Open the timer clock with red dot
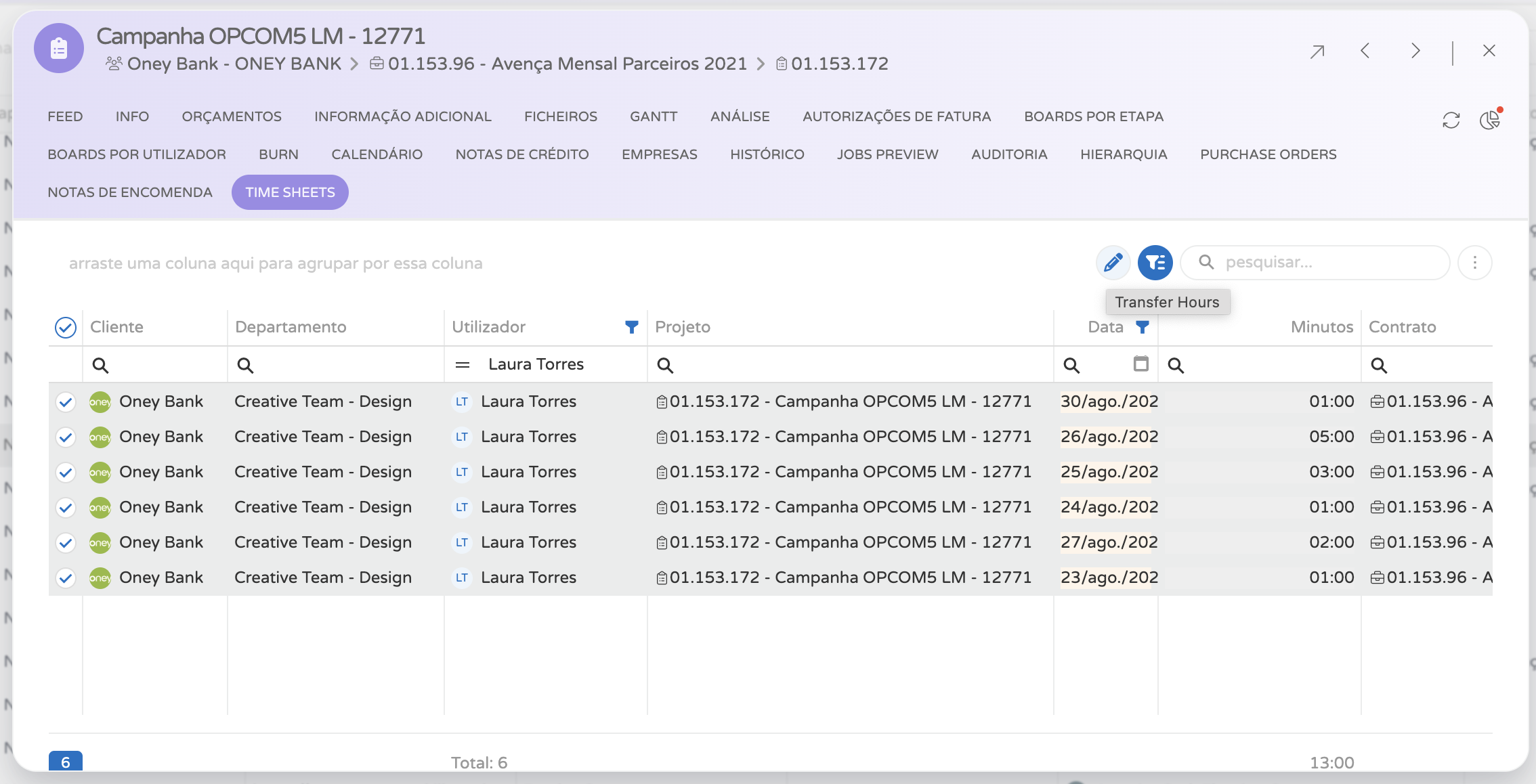The height and width of the screenshot is (784, 1536). (x=1490, y=119)
